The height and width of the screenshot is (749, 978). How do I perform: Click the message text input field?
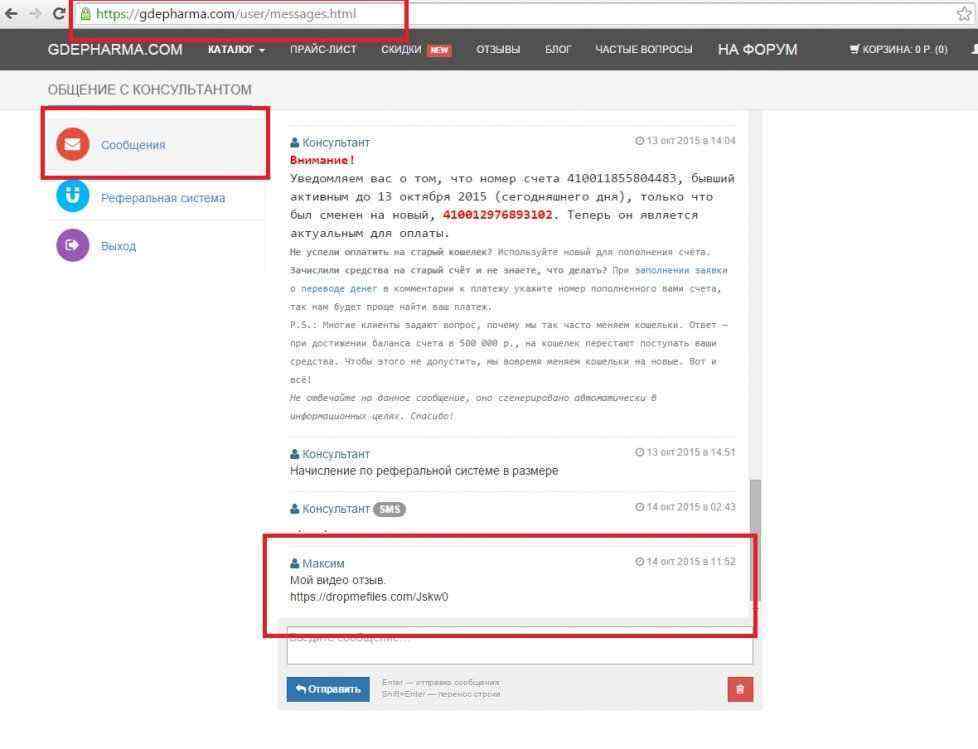click(519, 647)
